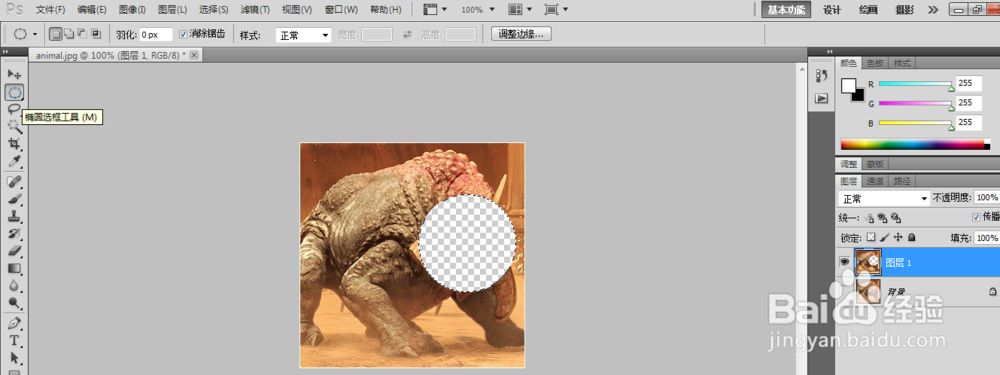This screenshot has height=375, width=1000.
Task: Open the layer blend mode dropdown 正常
Action: pos(884,198)
